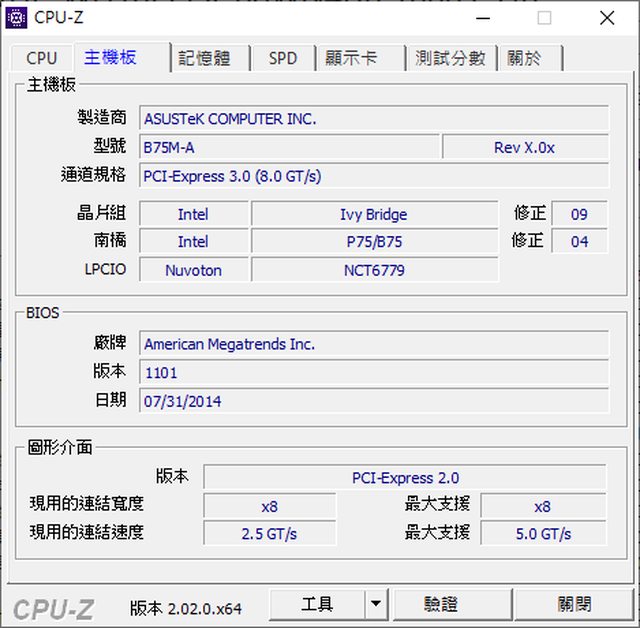Viewport: 640px width, 628px height.
Task: Switch to the SPD tab
Action: coord(283,58)
